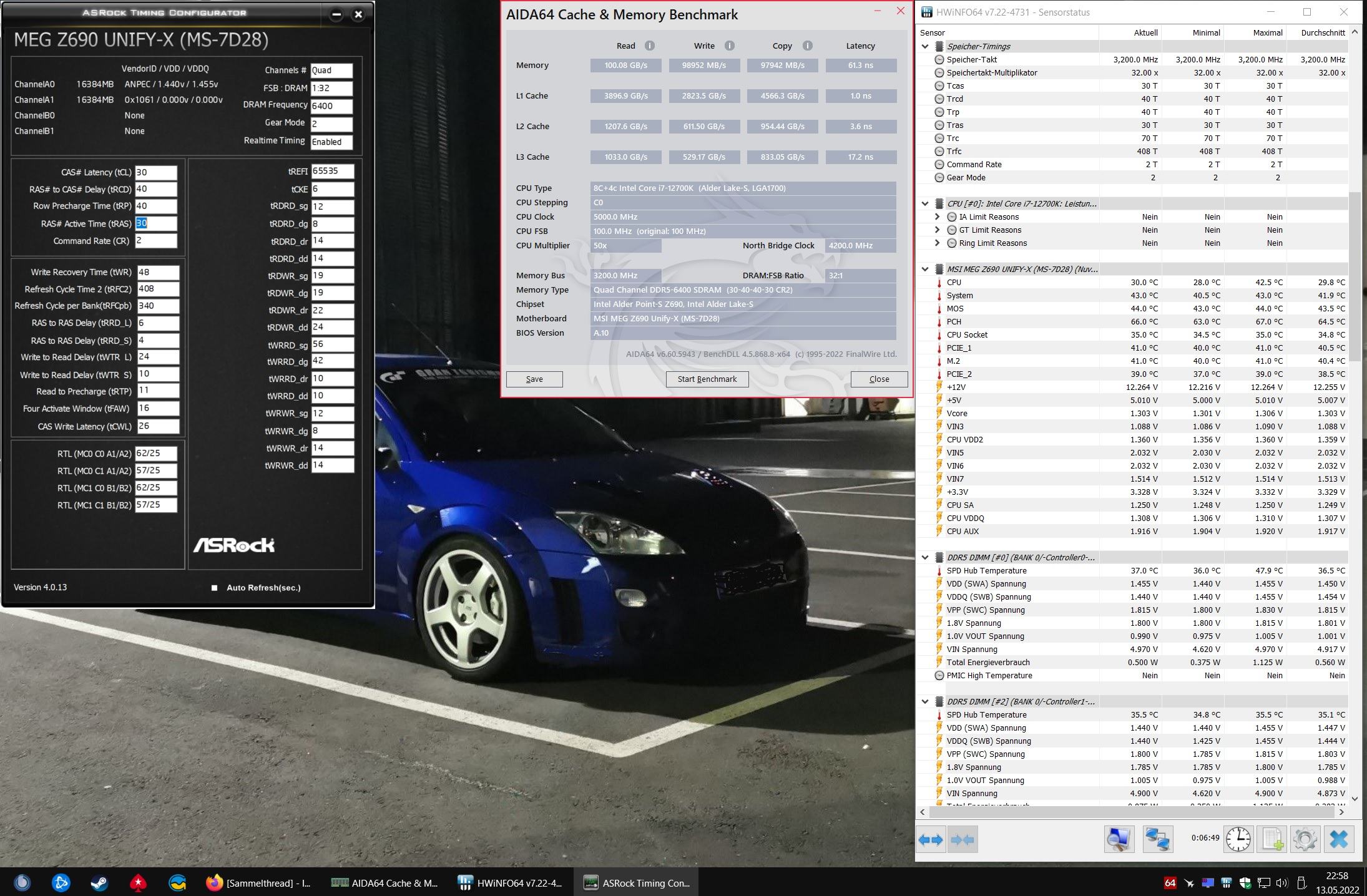Toggle Auto Refresh checkbox in Timing Configurator
The image size is (1367, 896).
214,588
